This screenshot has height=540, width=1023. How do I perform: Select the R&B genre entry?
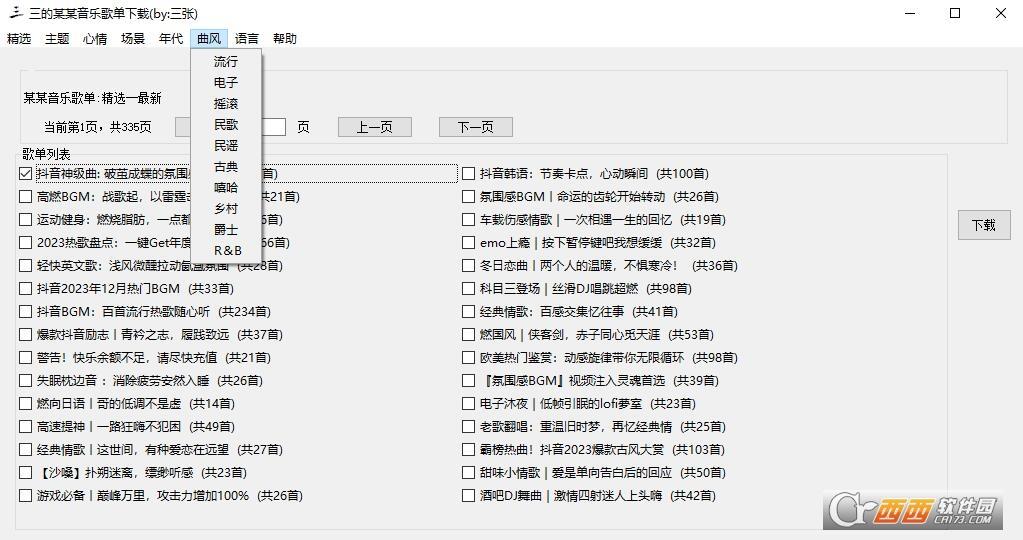(227, 251)
